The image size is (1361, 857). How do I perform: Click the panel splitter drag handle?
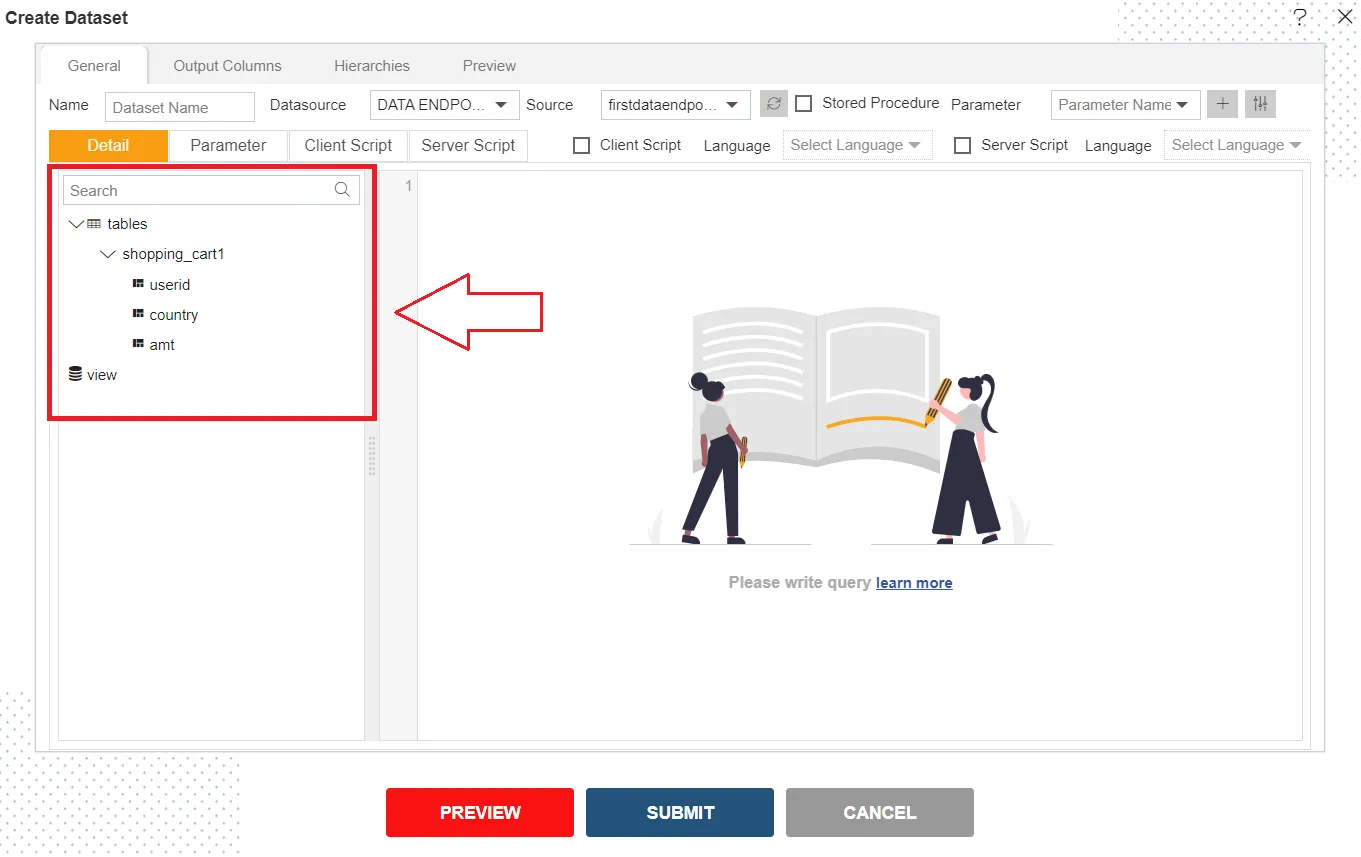click(x=372, y=456)
